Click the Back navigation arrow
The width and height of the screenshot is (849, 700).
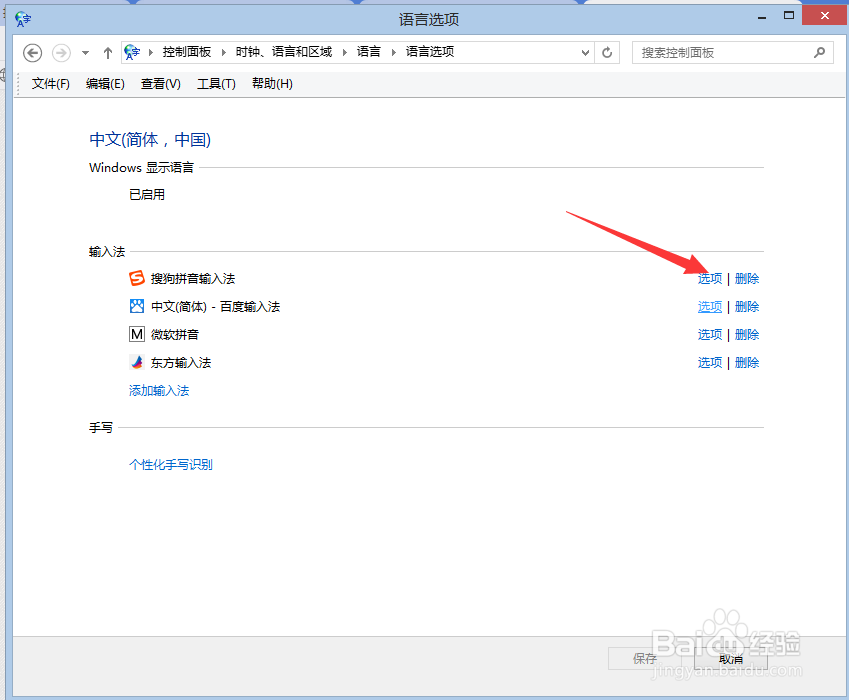(x=32, y=53)
